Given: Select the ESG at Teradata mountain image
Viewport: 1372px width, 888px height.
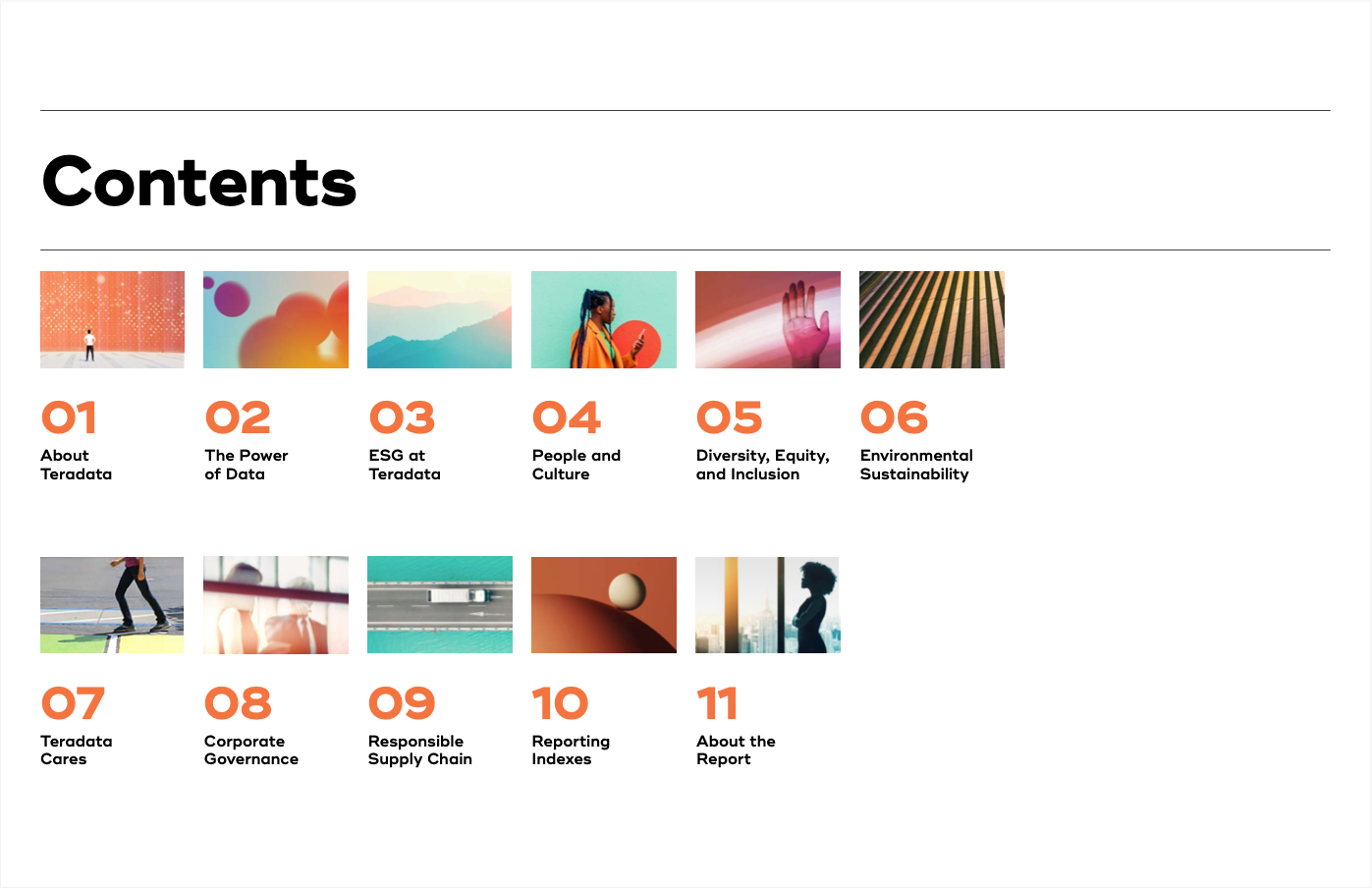Looking at the screenshot, I should coord(439,319).
